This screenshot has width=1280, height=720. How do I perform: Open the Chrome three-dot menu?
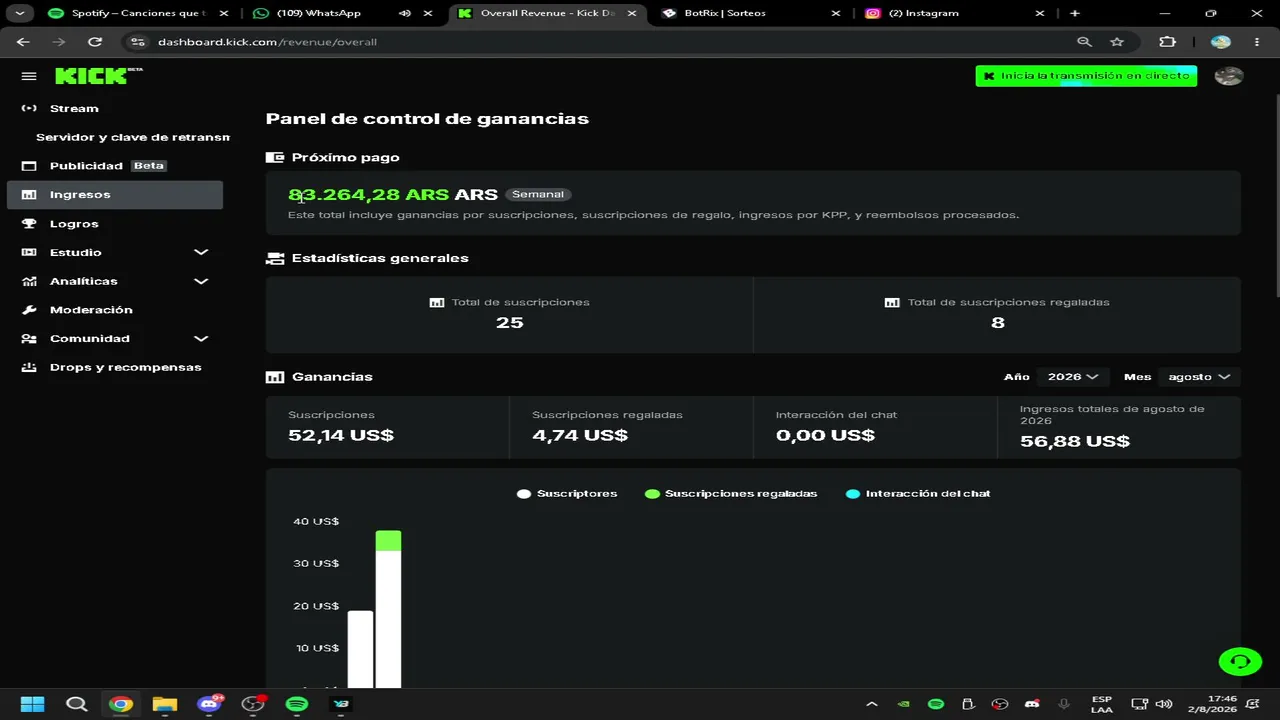point(1257,42)
